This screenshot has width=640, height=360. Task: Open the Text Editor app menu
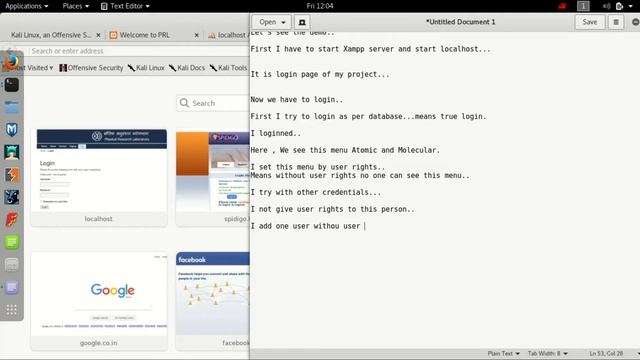click(125, 6)
